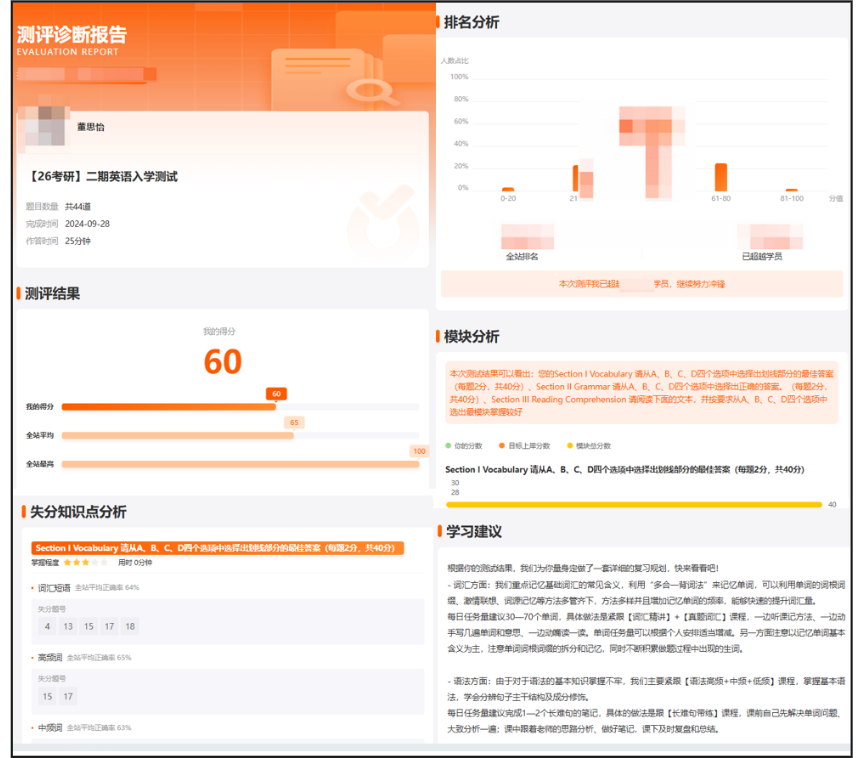
Task: Click the 中频词 knowledge point
Action: [x=50, y=727]
